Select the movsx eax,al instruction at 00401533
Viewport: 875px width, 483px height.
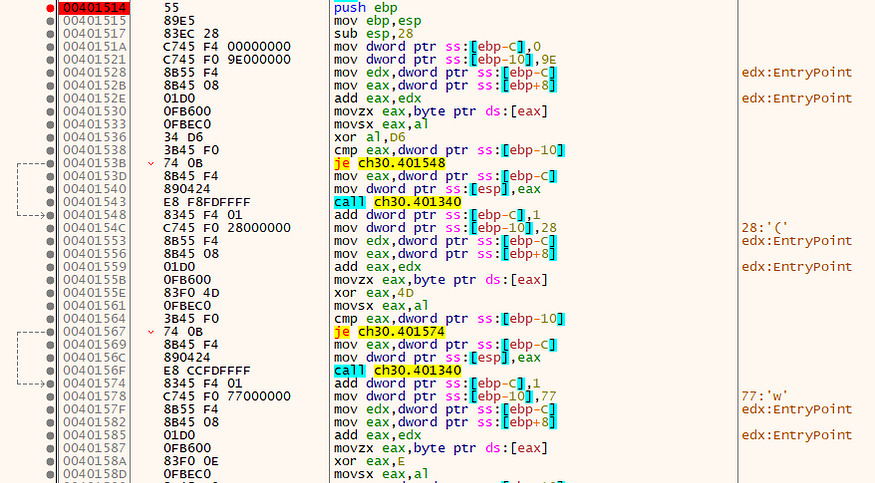coord(381,124)
